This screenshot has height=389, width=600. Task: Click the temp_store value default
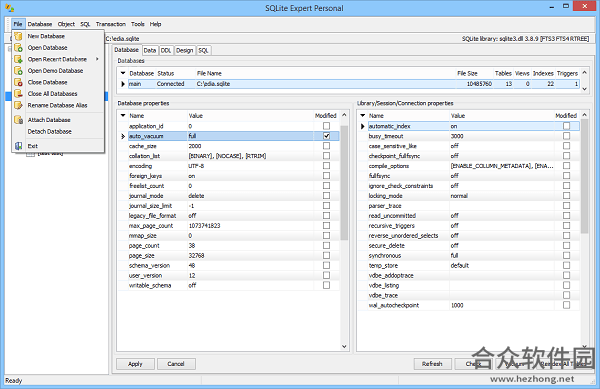(x=460, y=265)
